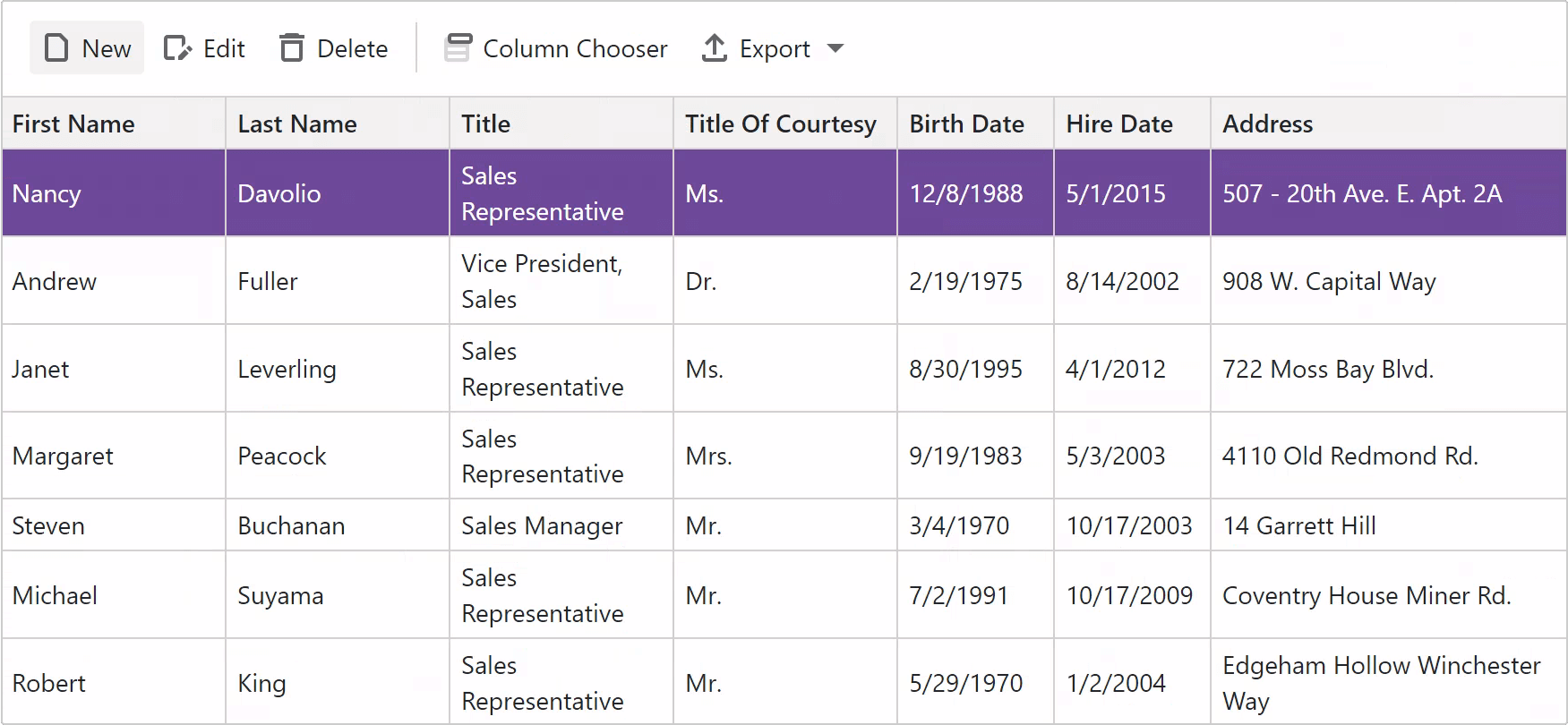Click Margaret Peacock's address cell
This screenshot has width=1568, height=725.
pos(1350,456)
